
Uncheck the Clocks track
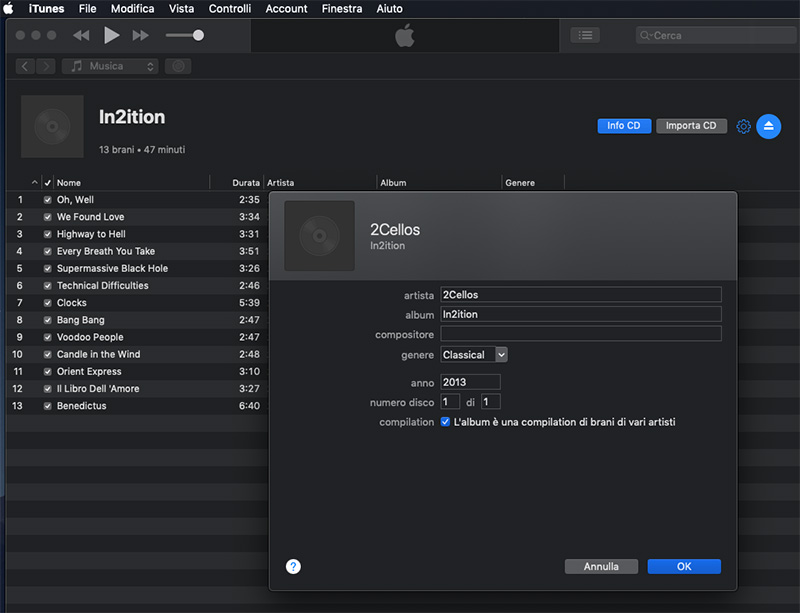tap(47, 303)
